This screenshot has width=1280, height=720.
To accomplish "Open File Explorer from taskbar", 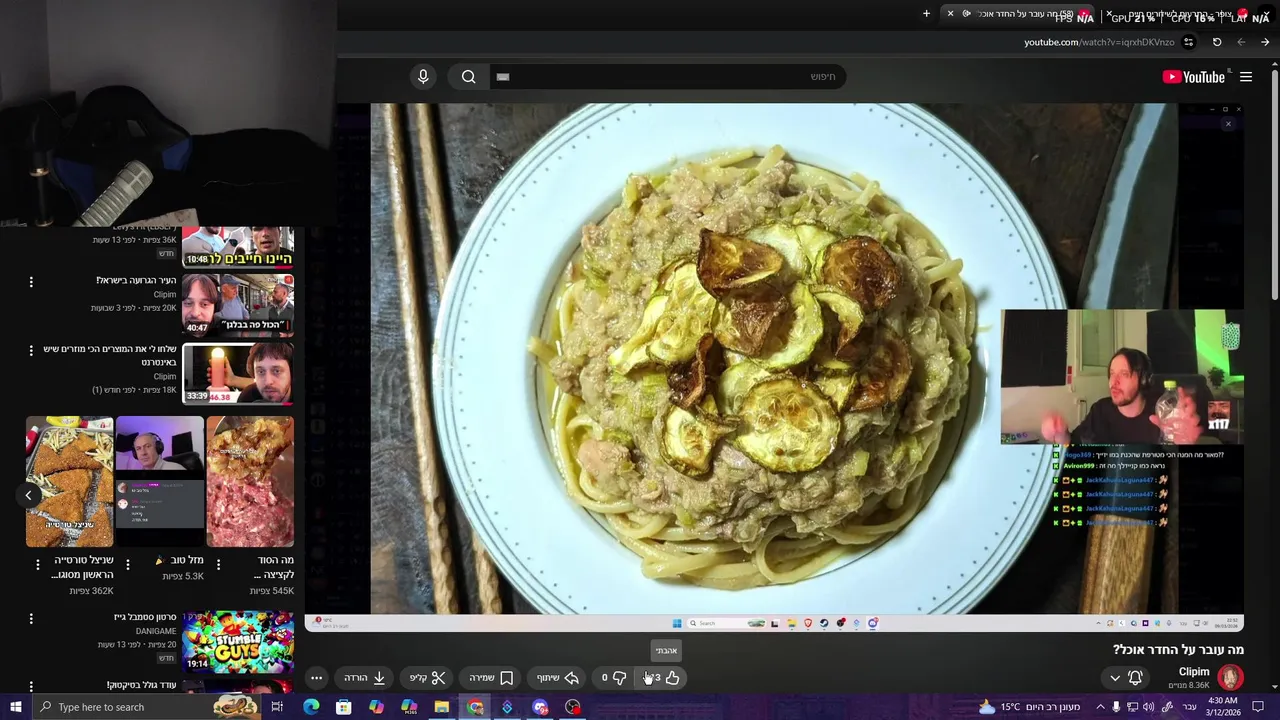I will tap(442, 707).
